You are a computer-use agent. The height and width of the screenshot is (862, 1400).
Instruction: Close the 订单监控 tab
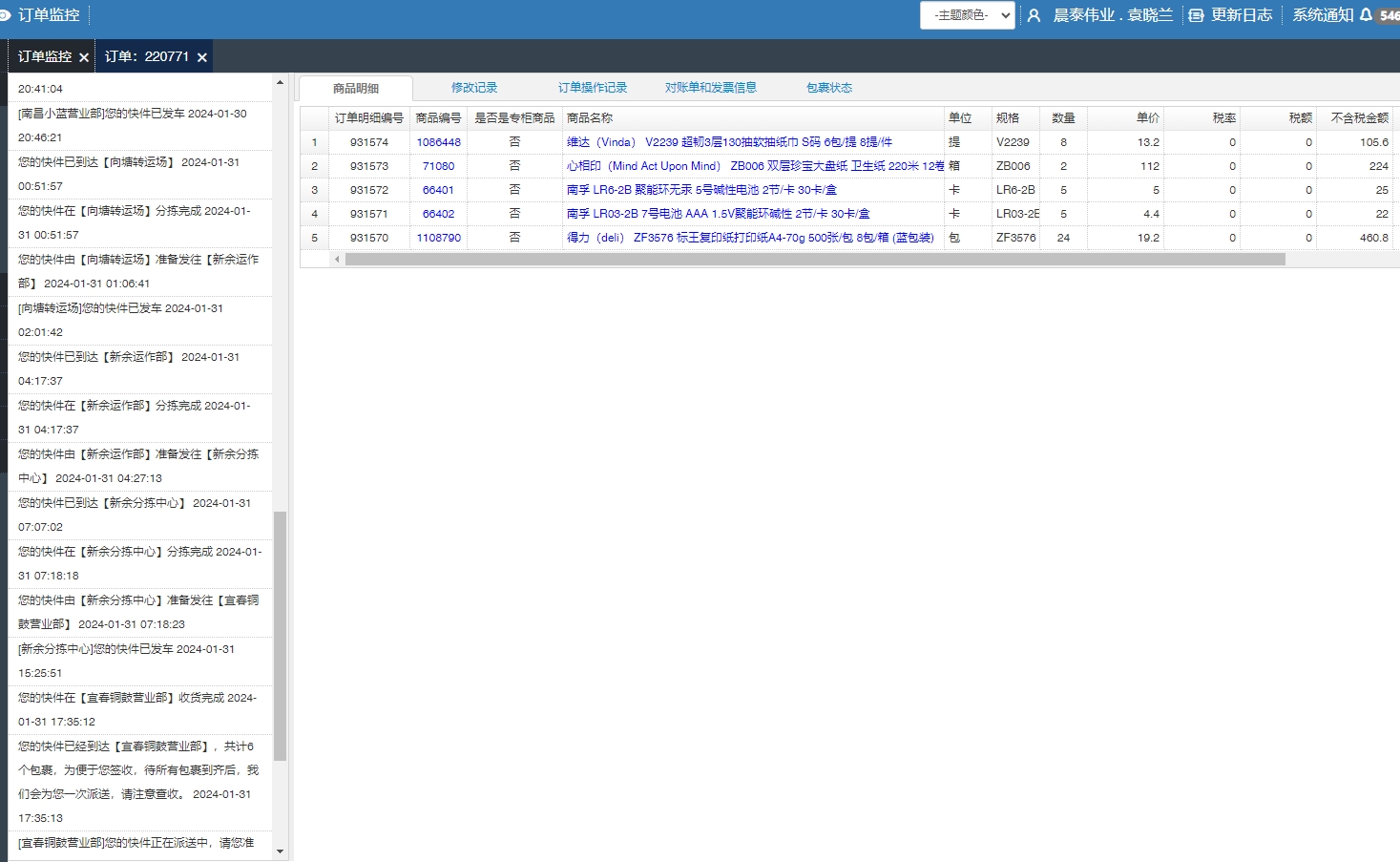click(x=84, y=57)
